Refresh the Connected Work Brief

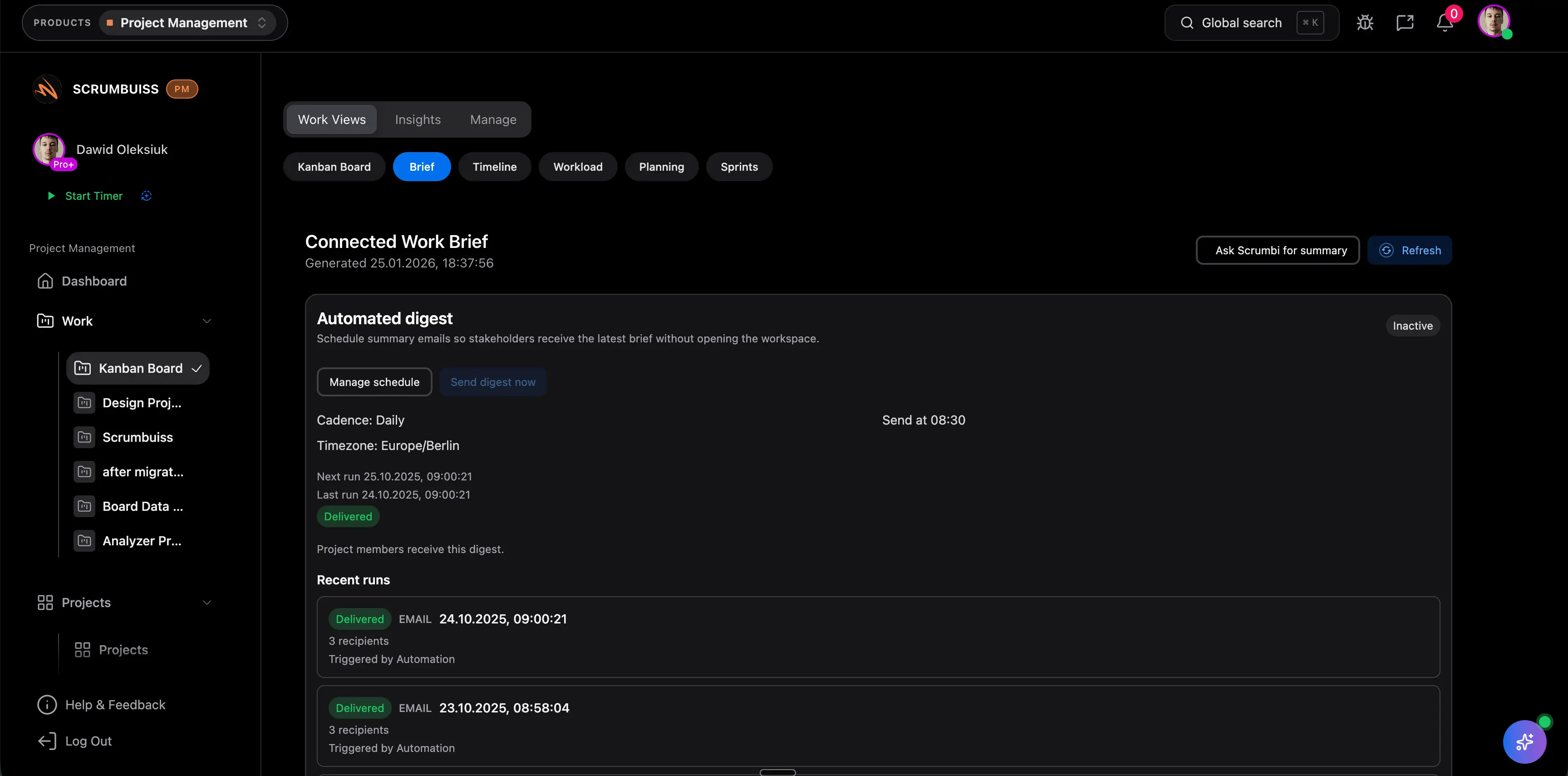pos(1410,250)
